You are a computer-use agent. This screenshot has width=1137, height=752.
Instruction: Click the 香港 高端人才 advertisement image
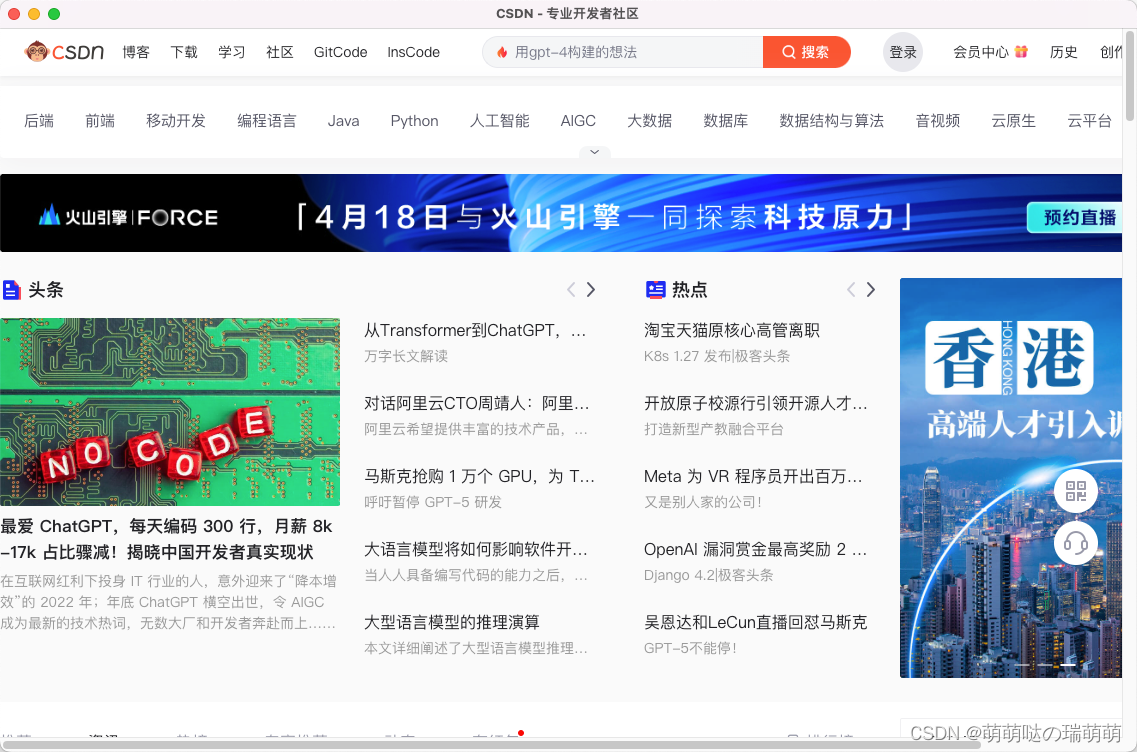1011,478
